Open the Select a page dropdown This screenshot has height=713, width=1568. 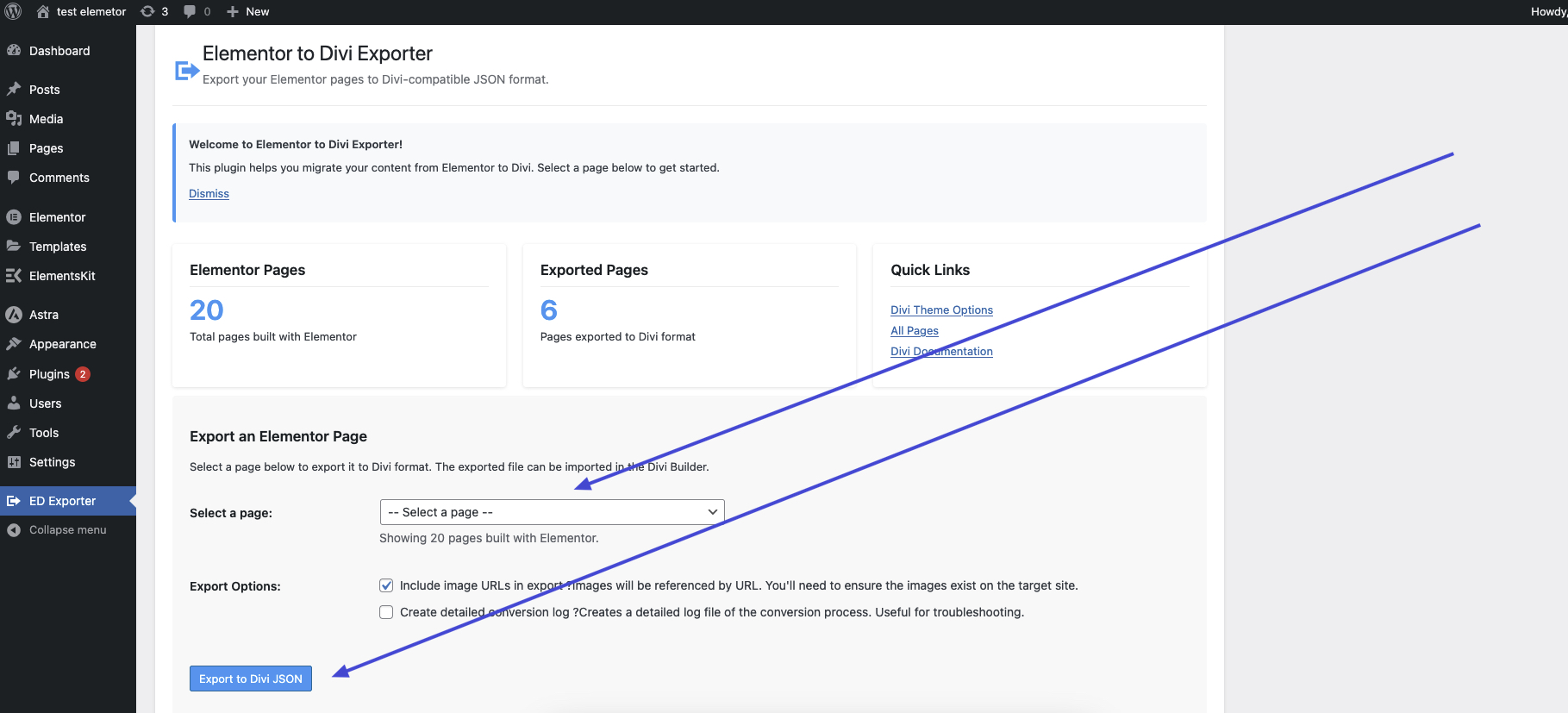552,512
